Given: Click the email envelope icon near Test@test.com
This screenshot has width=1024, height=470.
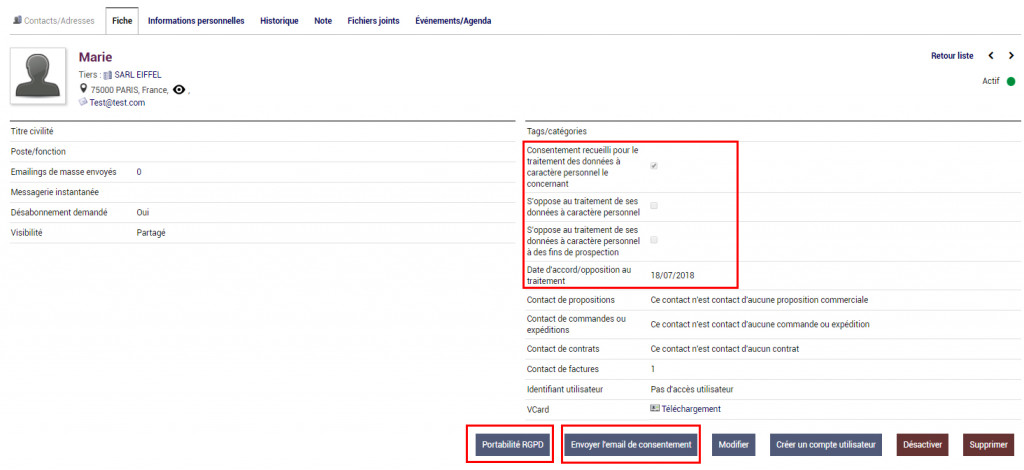Looking at the screenshot, I should coord(83,102).
